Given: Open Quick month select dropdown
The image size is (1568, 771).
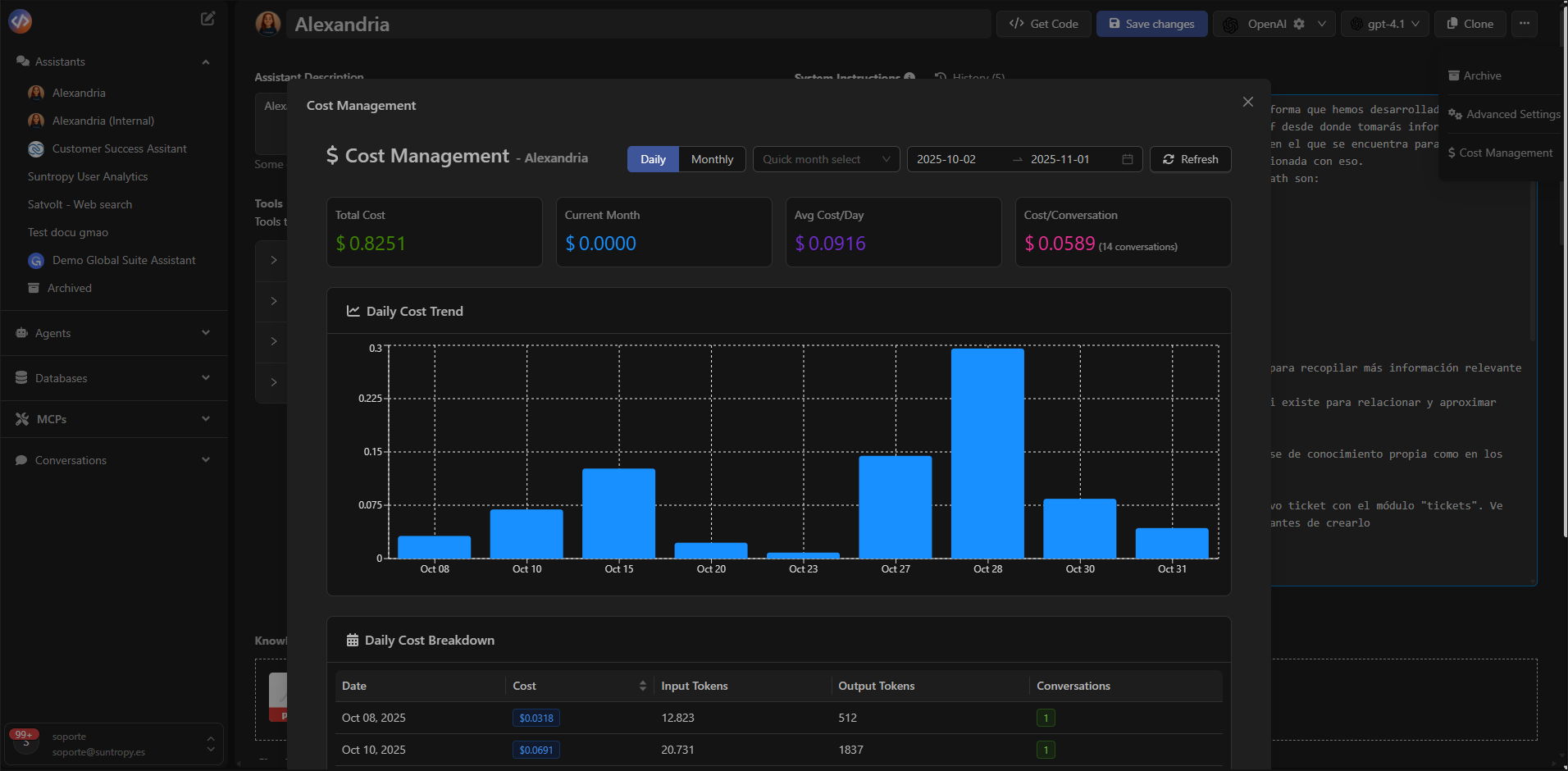Looking at the screenshot, I should [x=826, y=159].
